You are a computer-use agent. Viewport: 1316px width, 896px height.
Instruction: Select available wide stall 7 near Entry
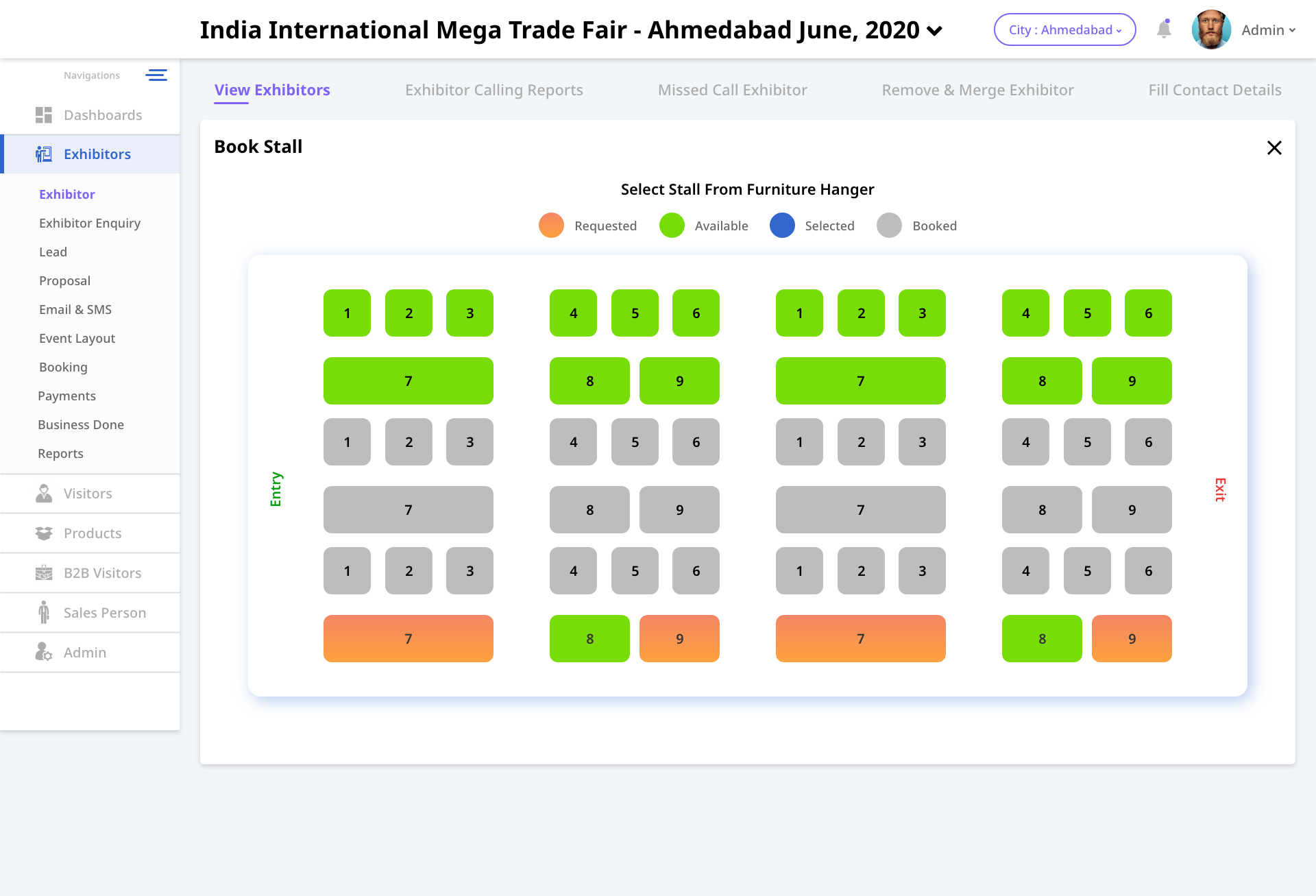(408, 380)
